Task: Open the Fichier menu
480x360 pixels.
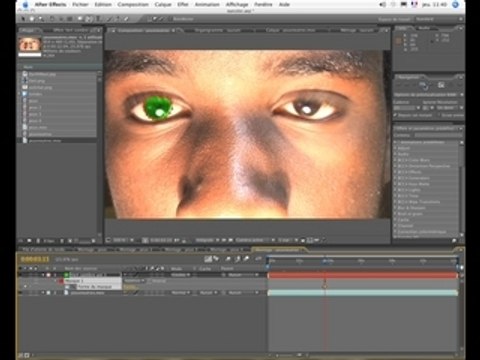Action: [x=80, y=5]
